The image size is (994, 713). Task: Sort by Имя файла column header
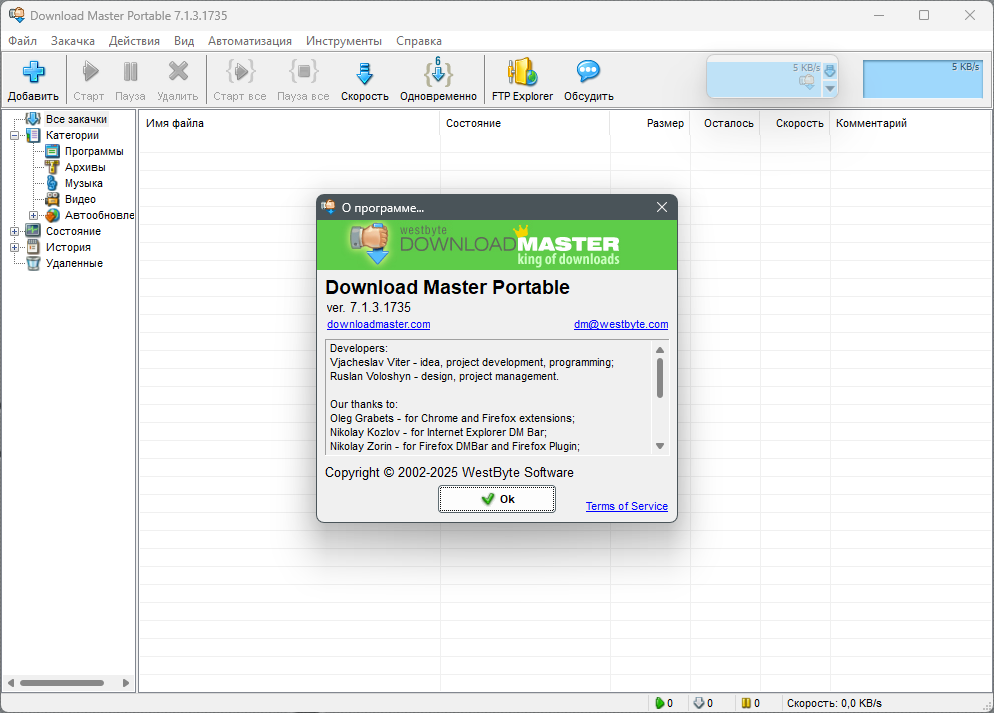tap(289, 123)
